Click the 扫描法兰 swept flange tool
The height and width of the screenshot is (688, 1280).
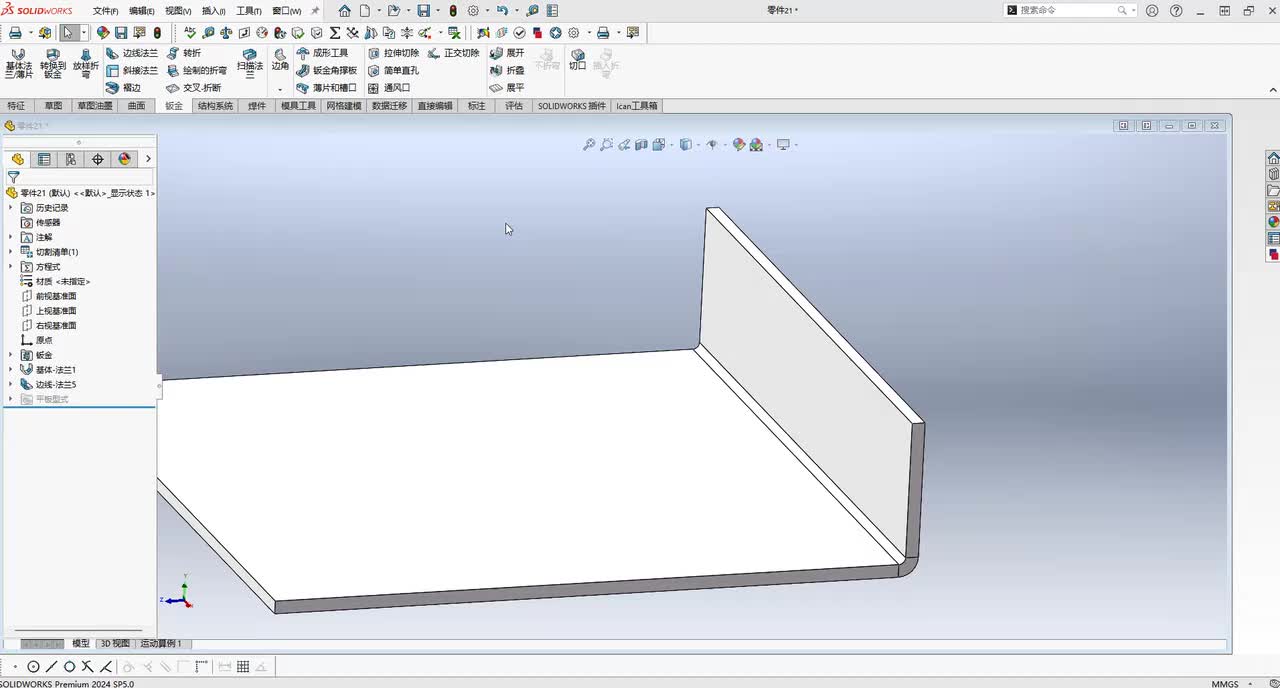[x=250, y=63]
